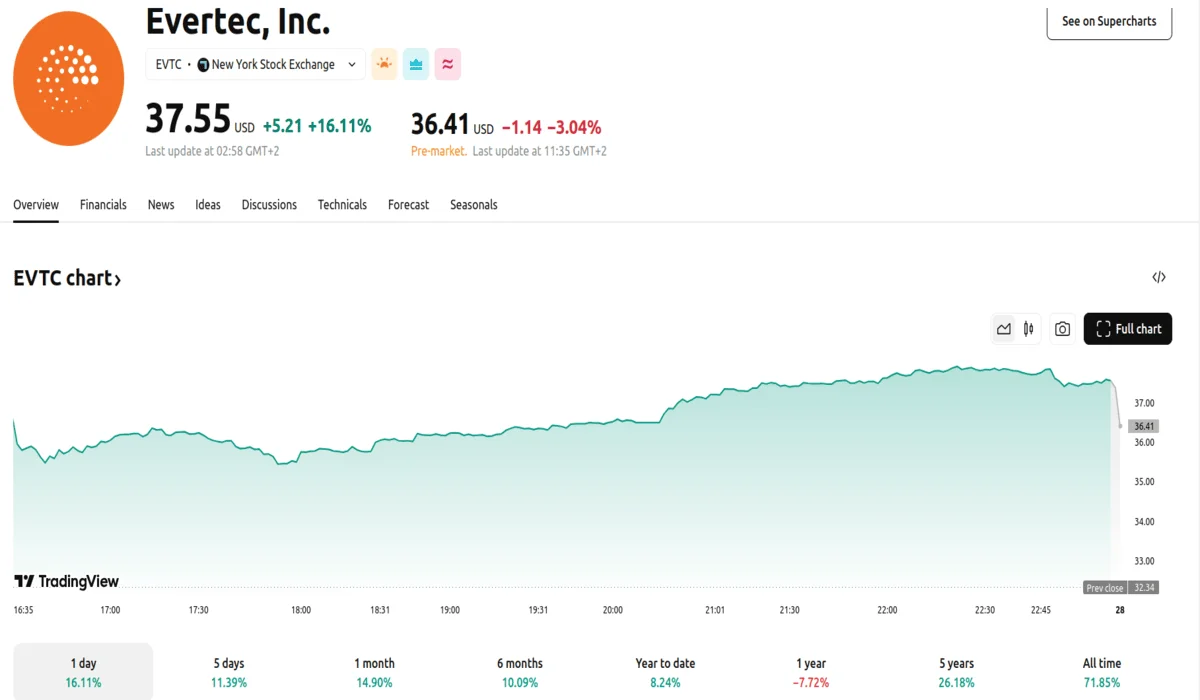Switch chart to area style
This screenshot has height=700, width=1200.
(1004, 329)
